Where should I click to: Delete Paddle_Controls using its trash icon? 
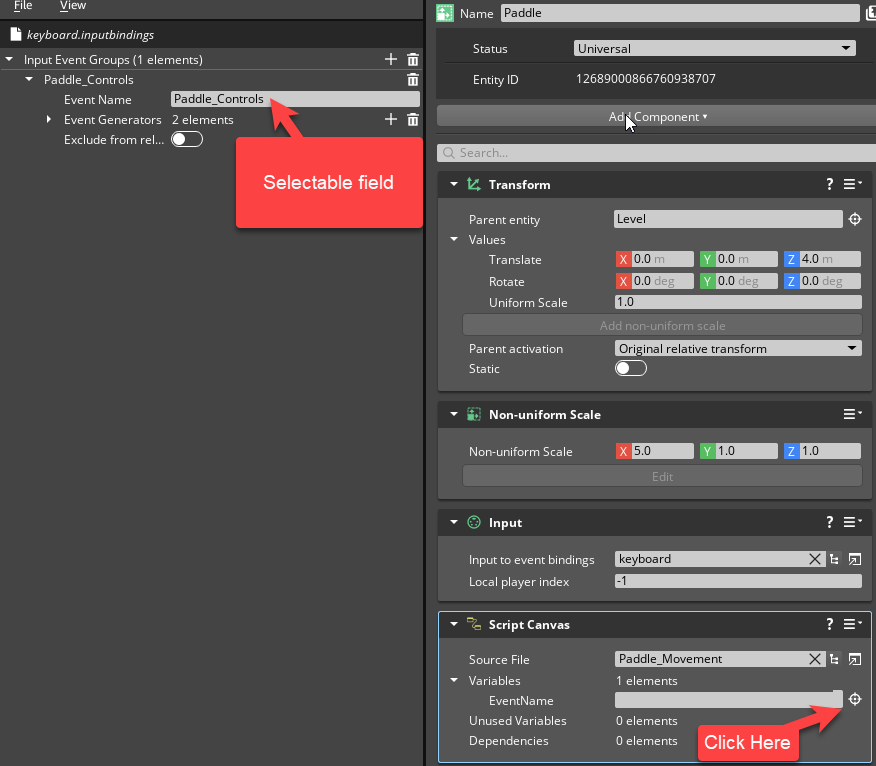(413, 79)
